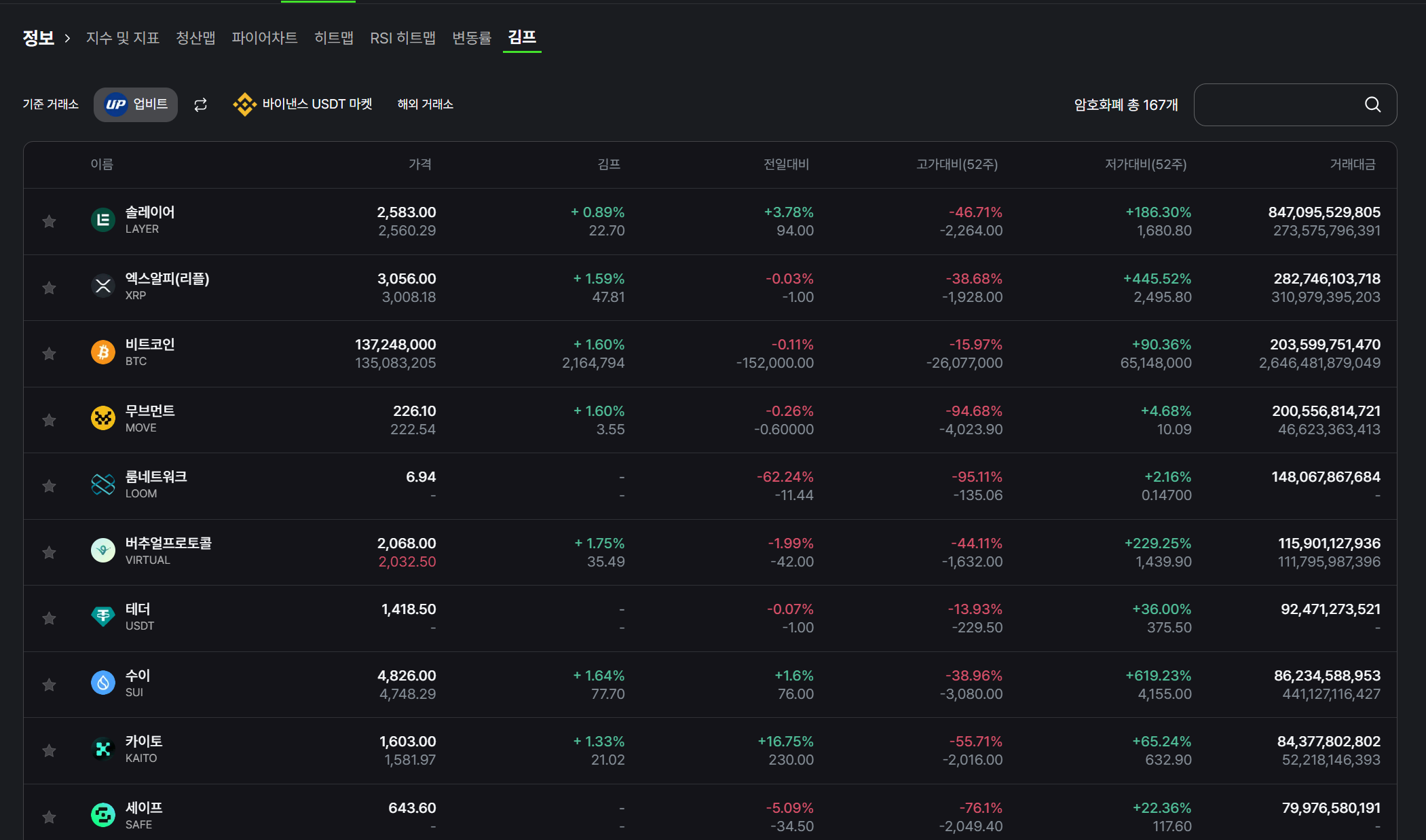Screen dimensions: 1426x840
Task: Click LAYER volume 847,095,529,805
Action: 1324,212
